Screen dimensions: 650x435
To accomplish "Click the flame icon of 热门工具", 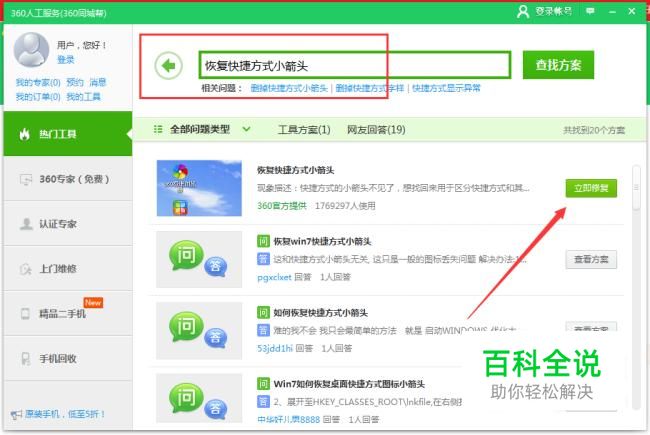I will [25, 134].
